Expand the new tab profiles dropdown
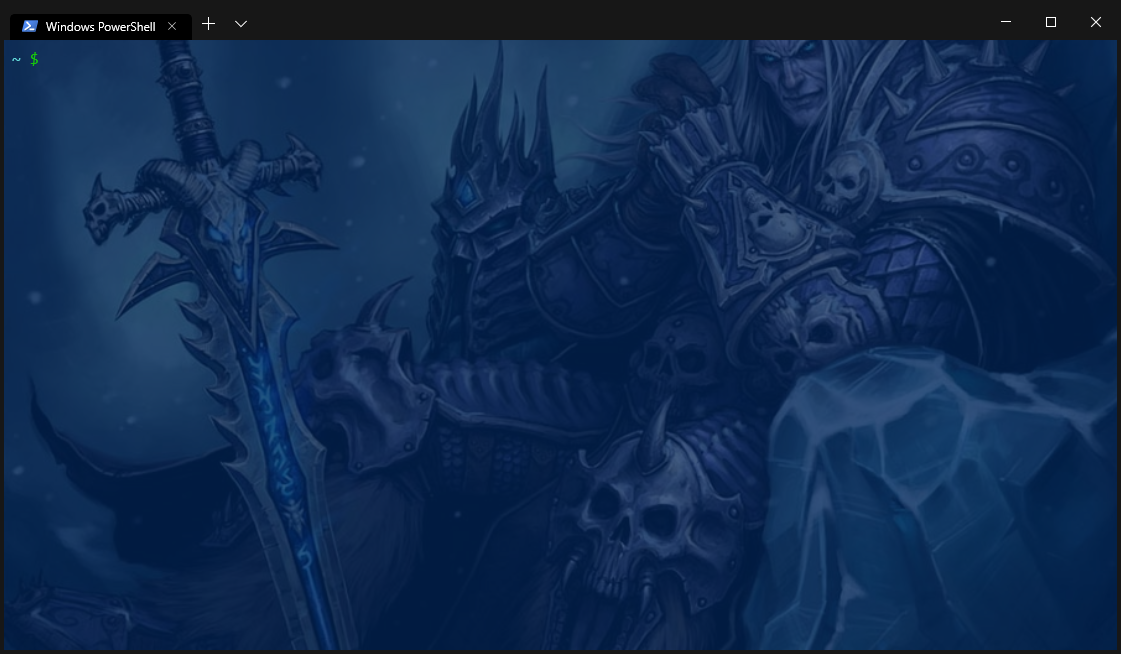This screenshot has height=654, width=1121. point(241,24)
